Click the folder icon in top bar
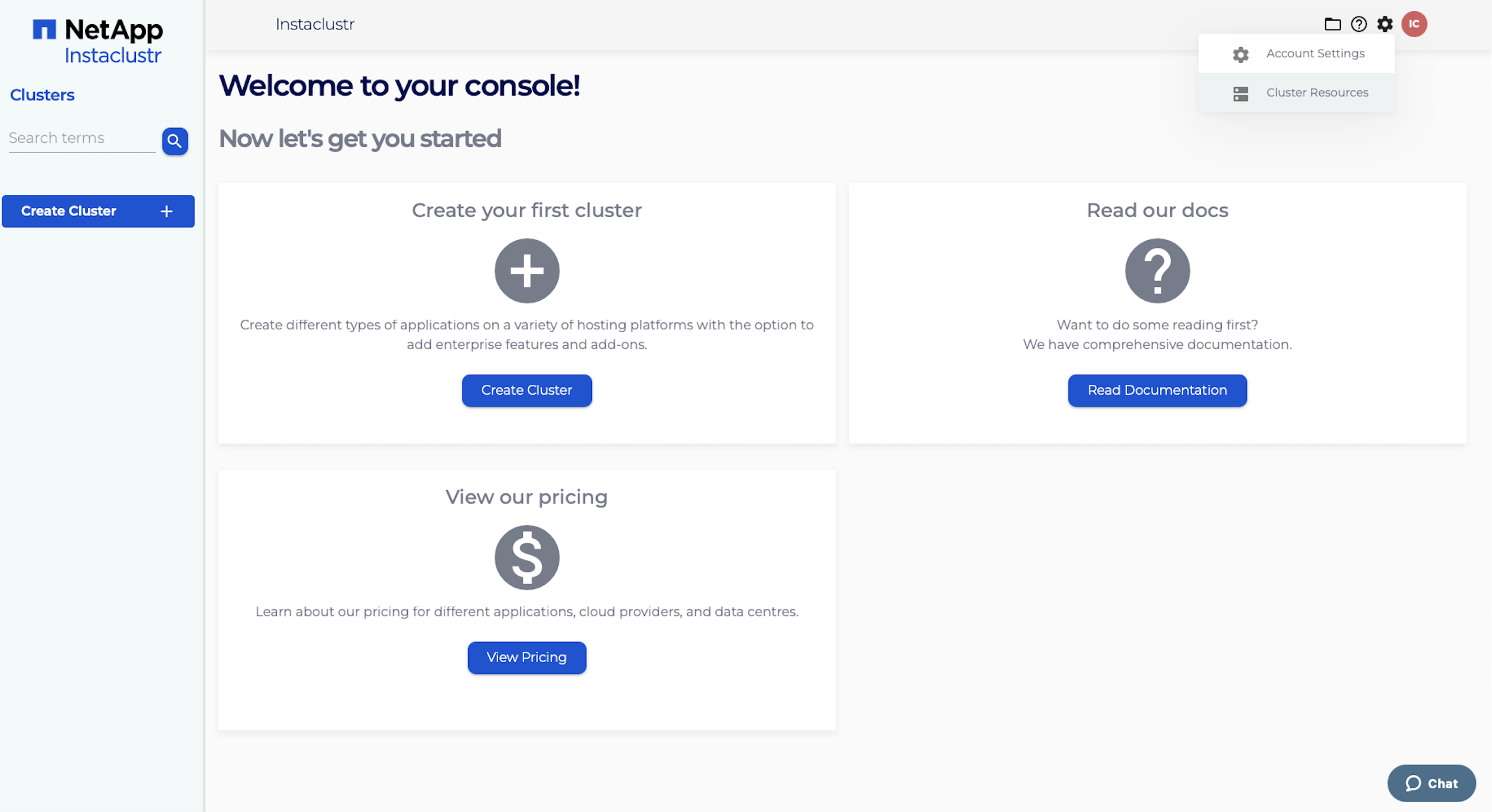The image size is (1492, 812). (x=1332, y=24)
